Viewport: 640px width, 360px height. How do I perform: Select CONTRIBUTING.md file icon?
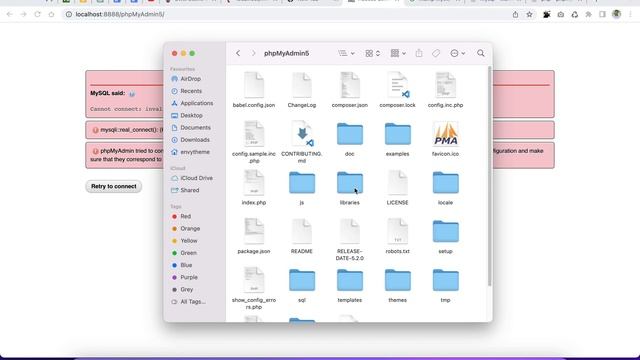coord(302,134)
